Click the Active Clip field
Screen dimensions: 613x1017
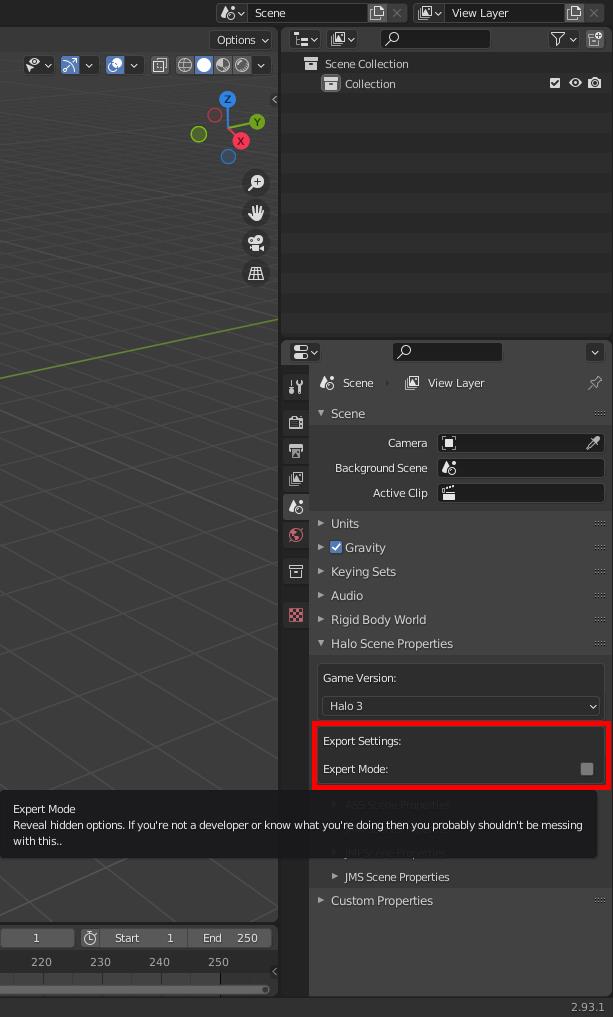pos(521,493)
